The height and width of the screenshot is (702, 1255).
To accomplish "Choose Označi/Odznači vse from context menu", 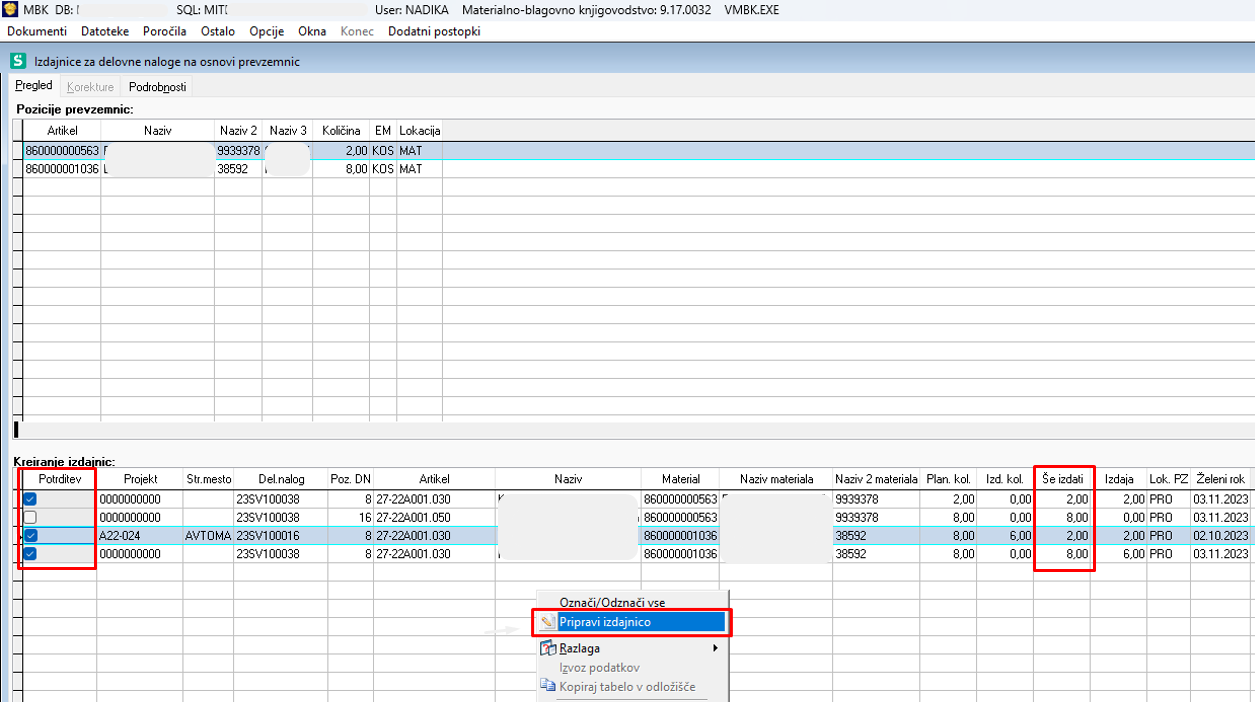I will pyautogui.click(x=612, y=603).
